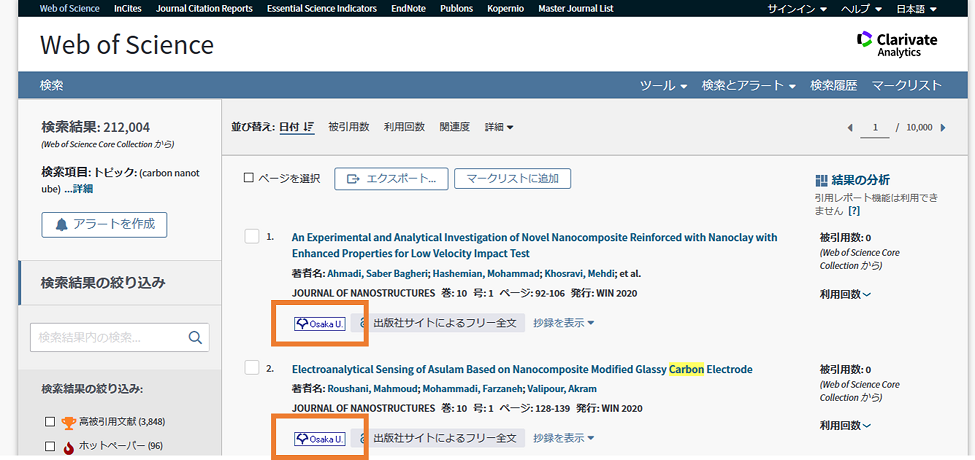Click the Osaka U. icon under result 2
The height and width of the screenshot is (460, 975).
pyautogui.click(x=320, y=439)
